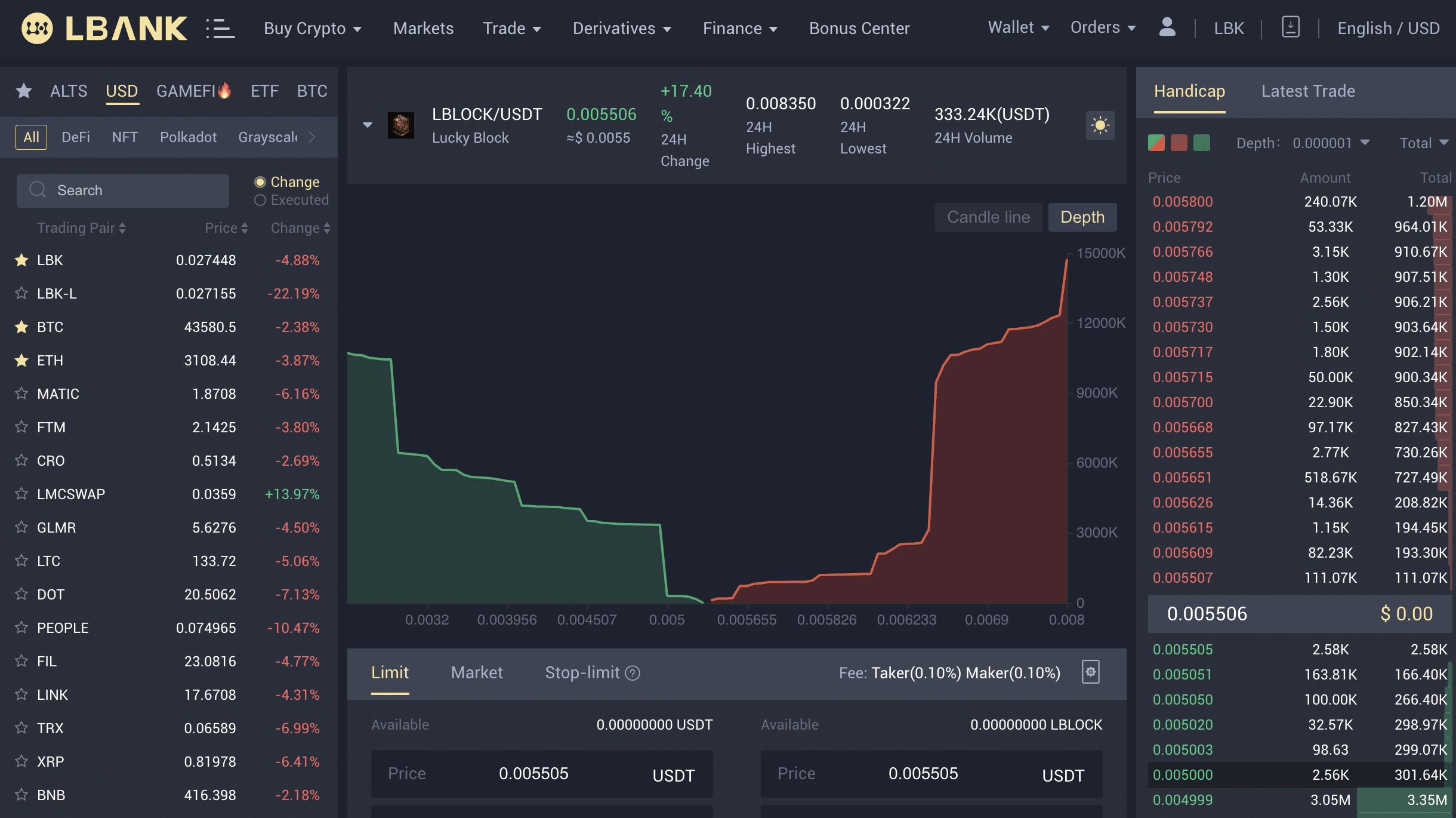Unfavorite the ETH star
1456x818 pixels.
tap(21, 360)
